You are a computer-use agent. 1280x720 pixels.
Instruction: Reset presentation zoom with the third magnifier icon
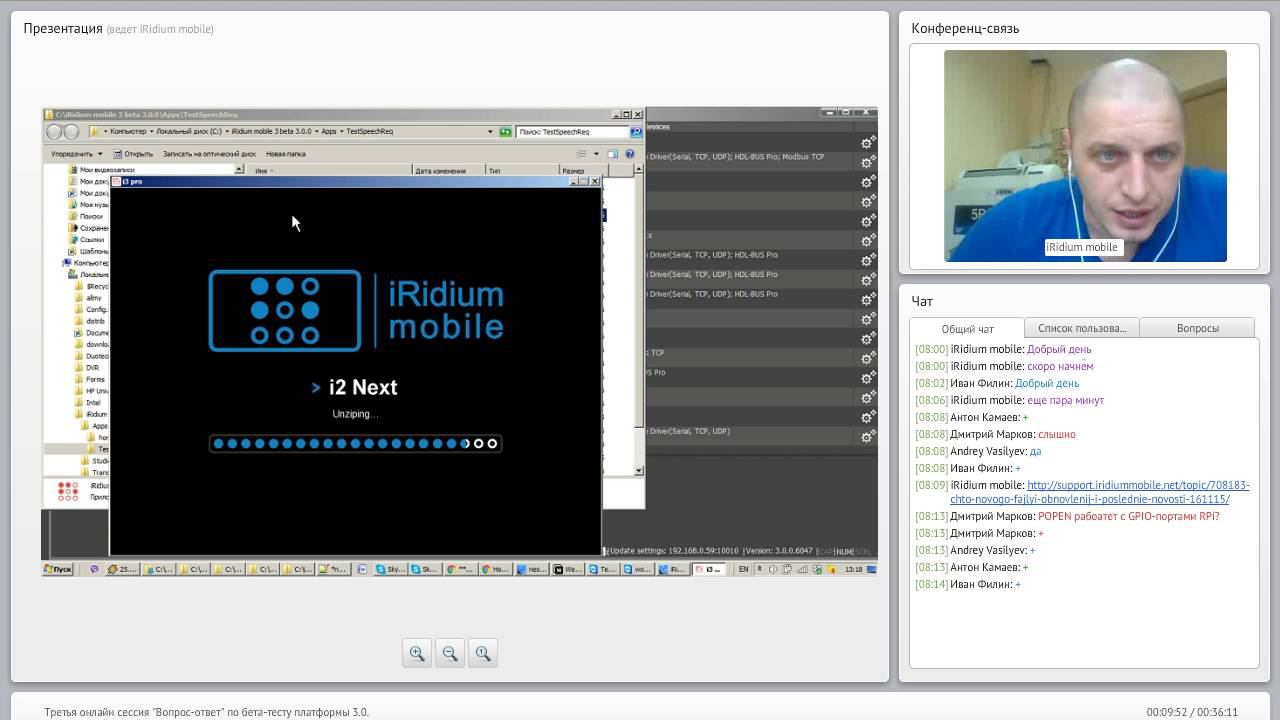click(483, 653)
